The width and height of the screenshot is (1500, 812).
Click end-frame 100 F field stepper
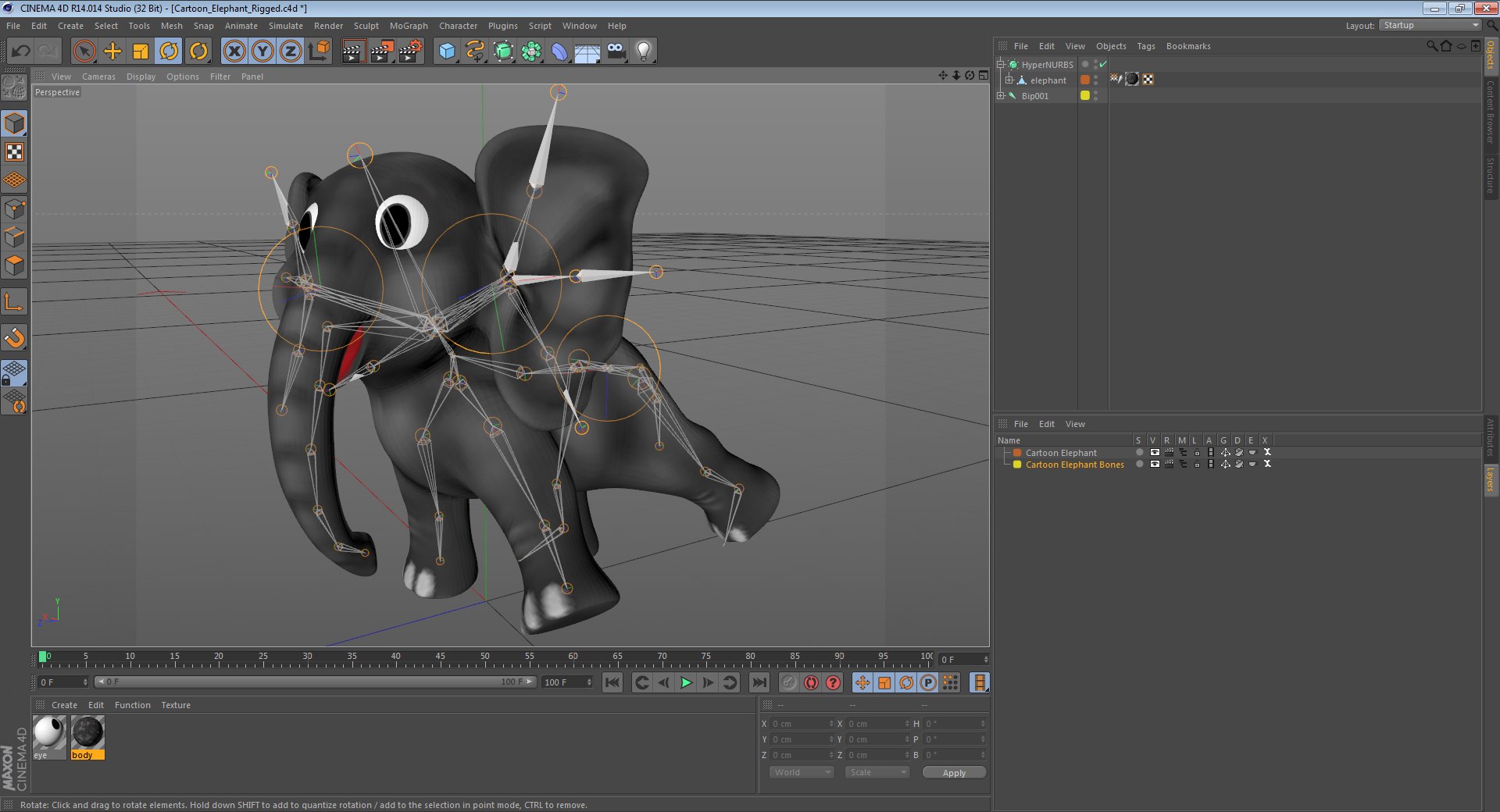589,682
